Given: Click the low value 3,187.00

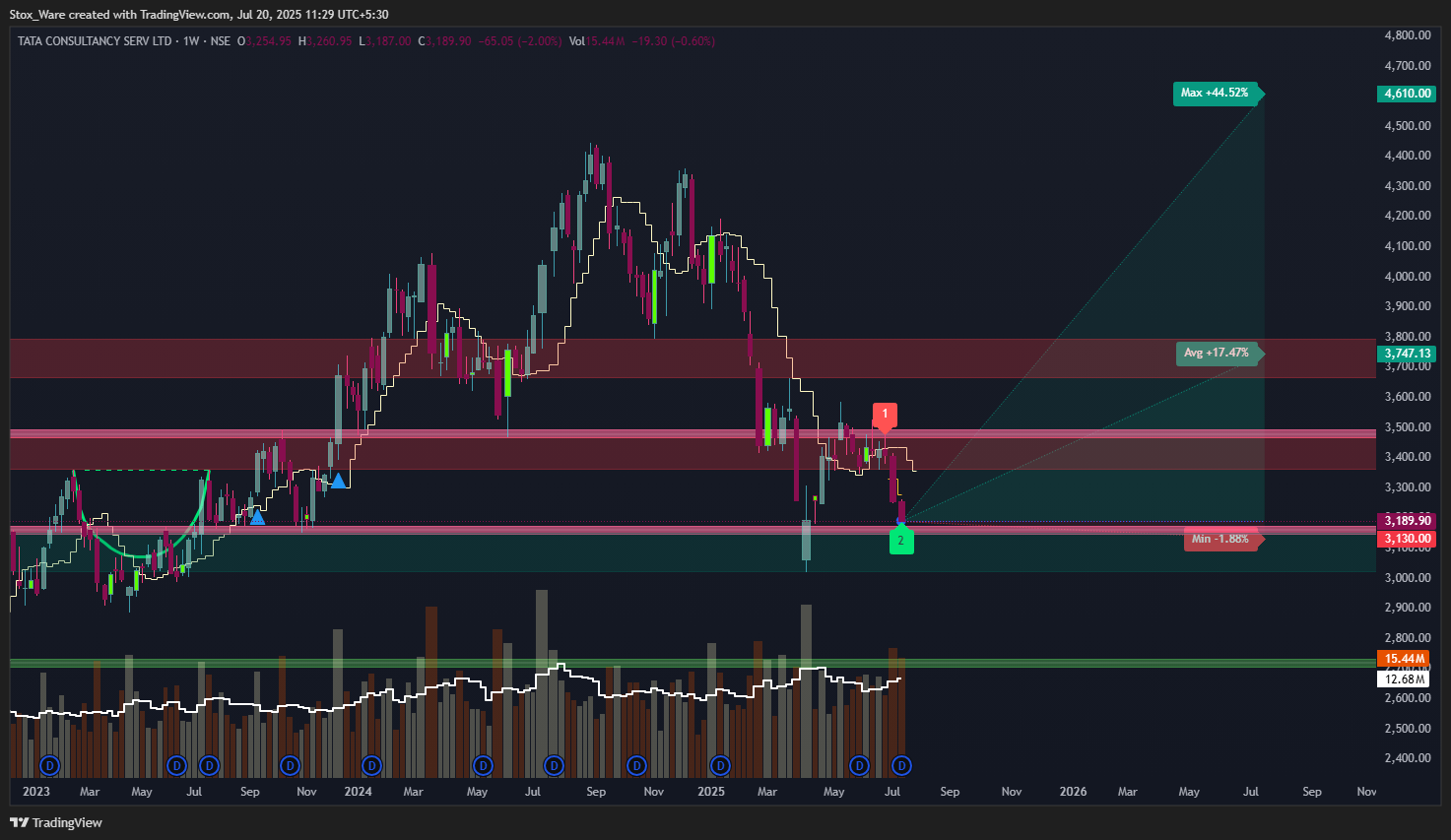Looking at the screenshot, I should (388, 41).
